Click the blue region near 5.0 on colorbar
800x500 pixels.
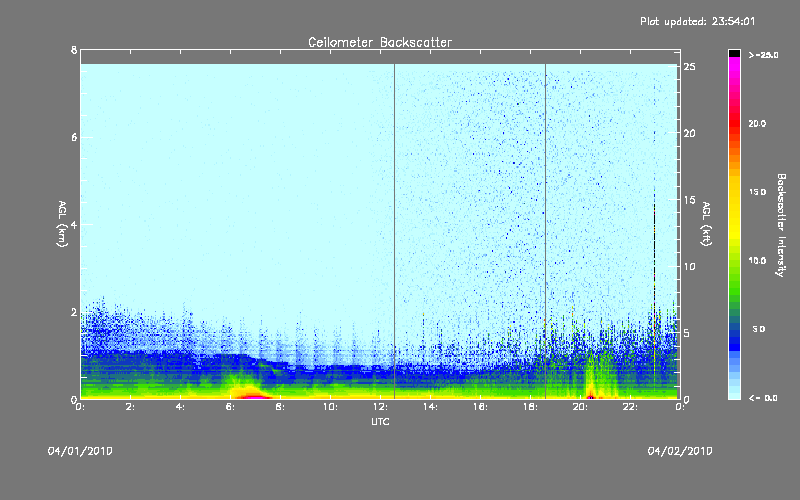pos(734,331)
